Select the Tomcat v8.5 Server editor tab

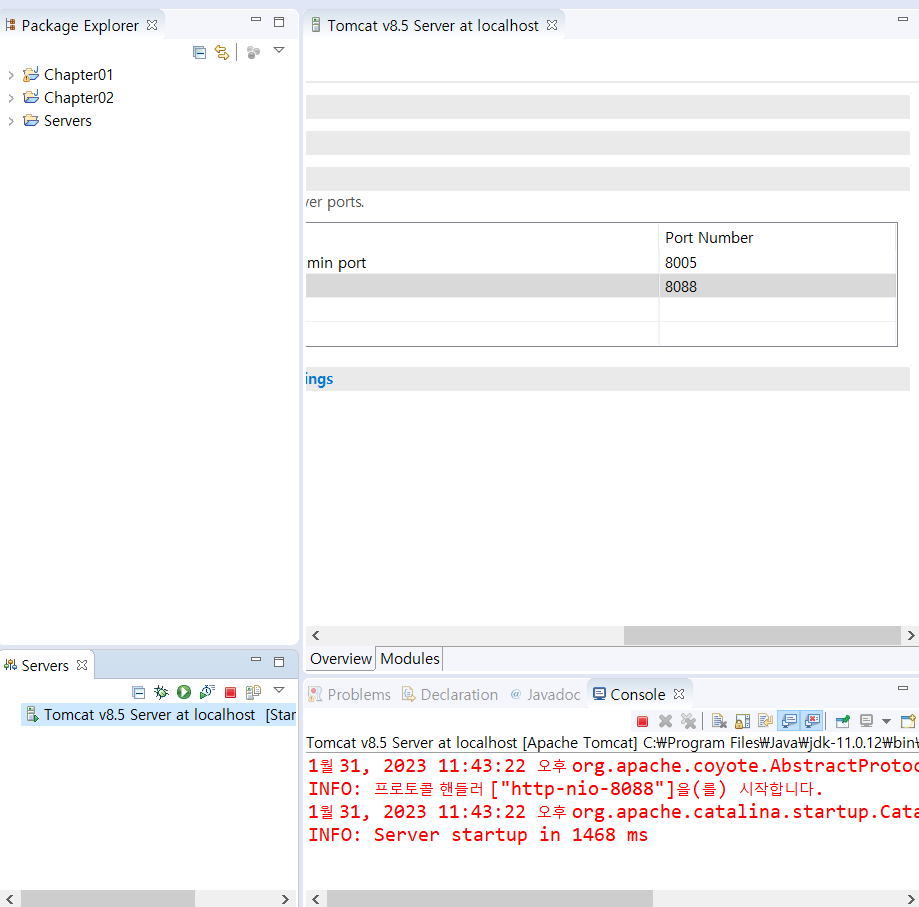tap(432, 26)
